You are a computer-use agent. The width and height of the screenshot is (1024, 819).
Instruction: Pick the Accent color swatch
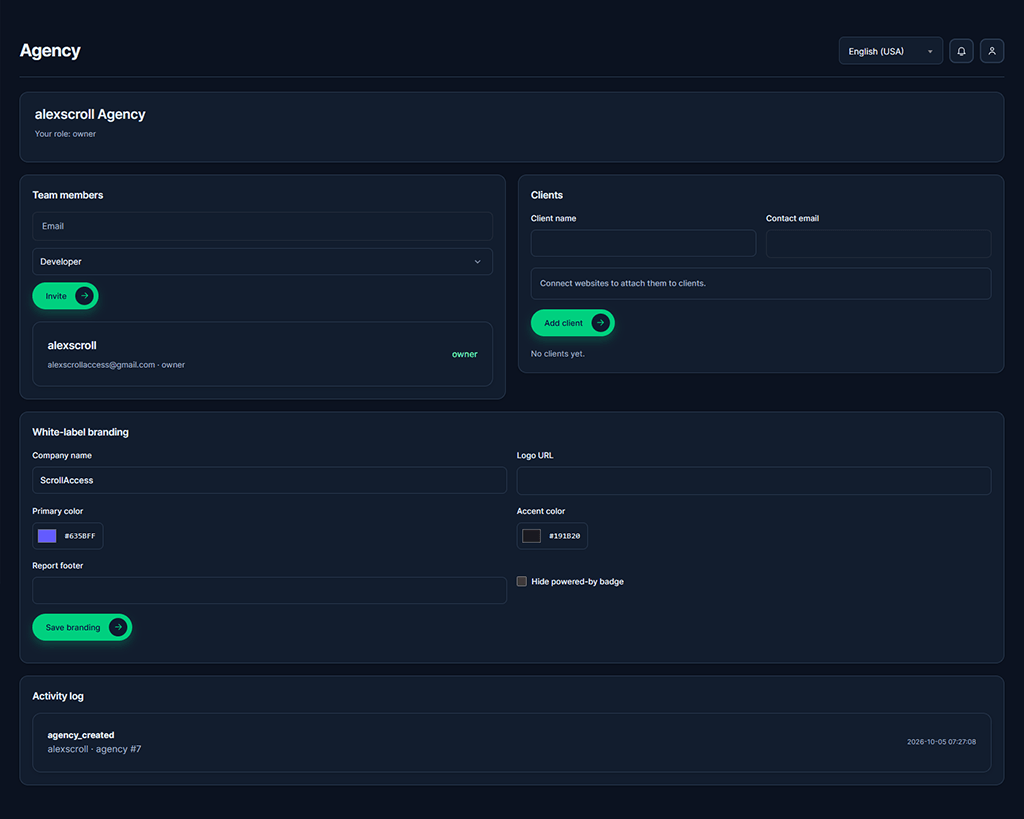(x=532, y=536)
